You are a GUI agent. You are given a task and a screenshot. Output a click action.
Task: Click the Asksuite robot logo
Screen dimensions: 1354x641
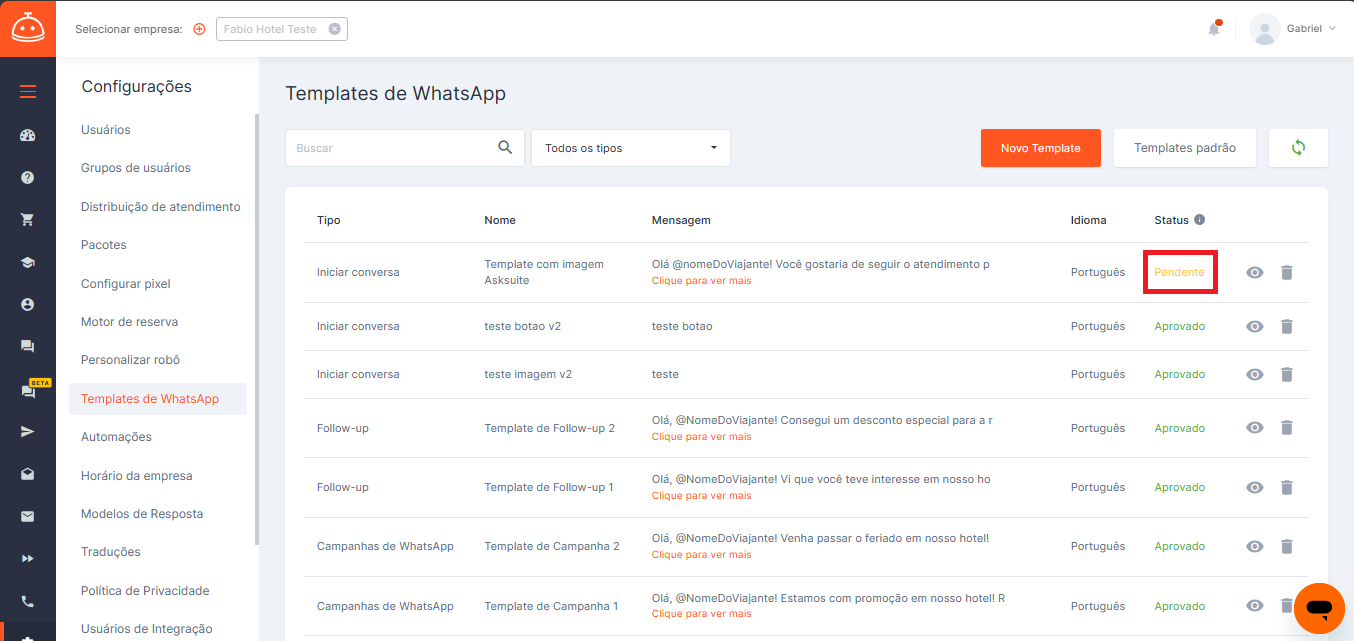28,28
